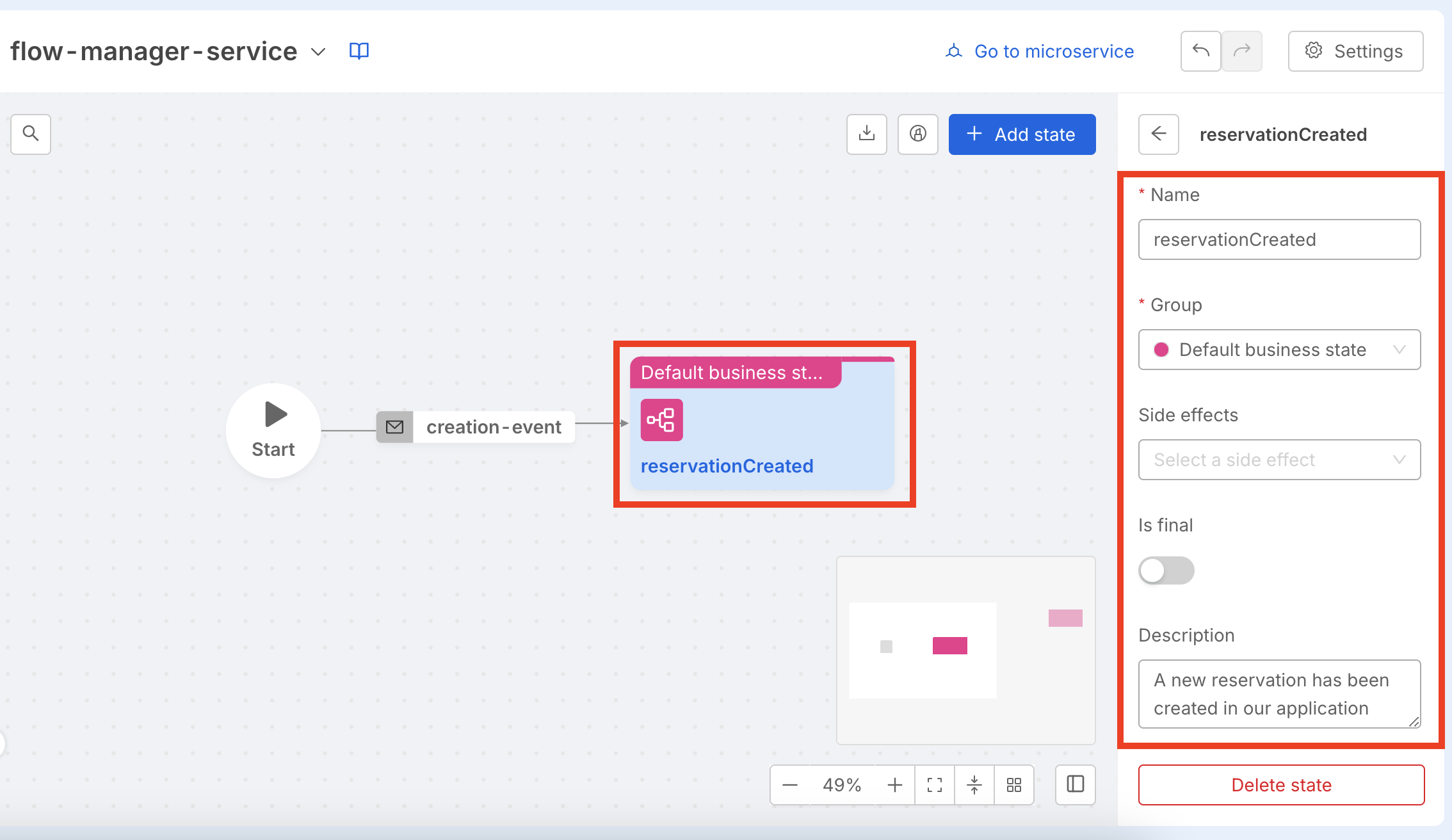The width and height of the screenshot is (1452, 840).
Task: Toggle the side panel layout icon
Action: coord(1075,785)
